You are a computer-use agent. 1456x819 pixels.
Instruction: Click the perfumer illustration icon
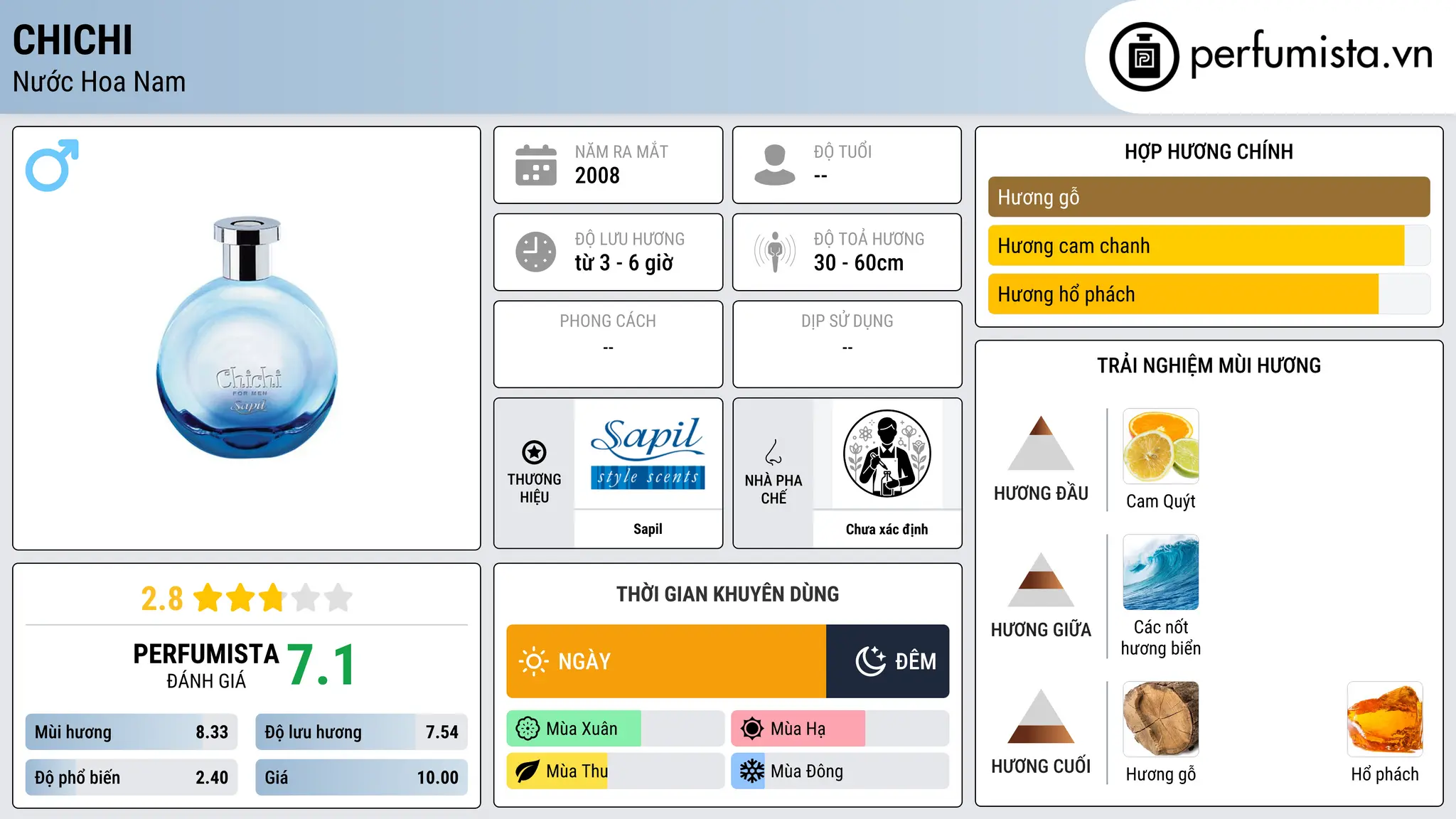click(887, 454)
